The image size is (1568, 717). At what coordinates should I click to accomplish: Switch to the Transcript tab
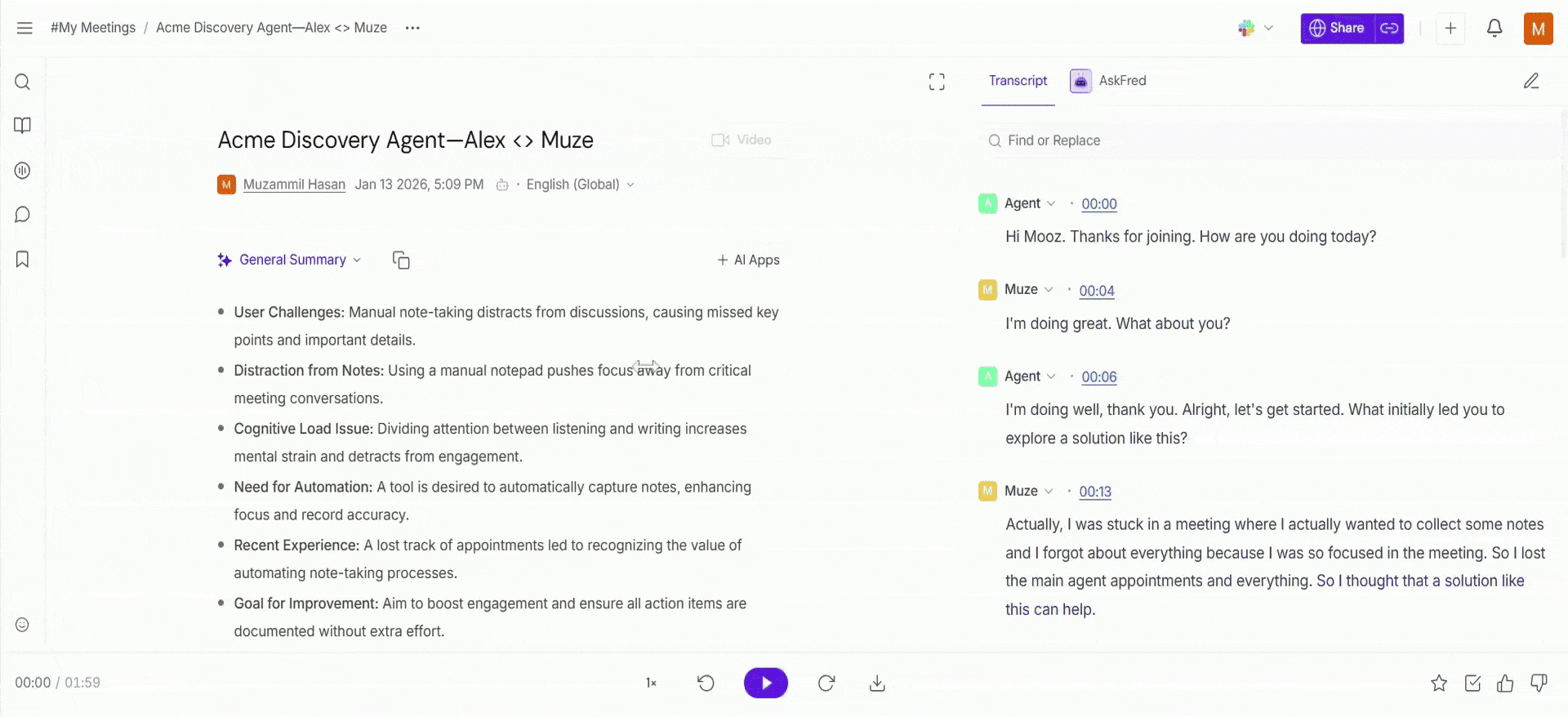click(1018, 81)
